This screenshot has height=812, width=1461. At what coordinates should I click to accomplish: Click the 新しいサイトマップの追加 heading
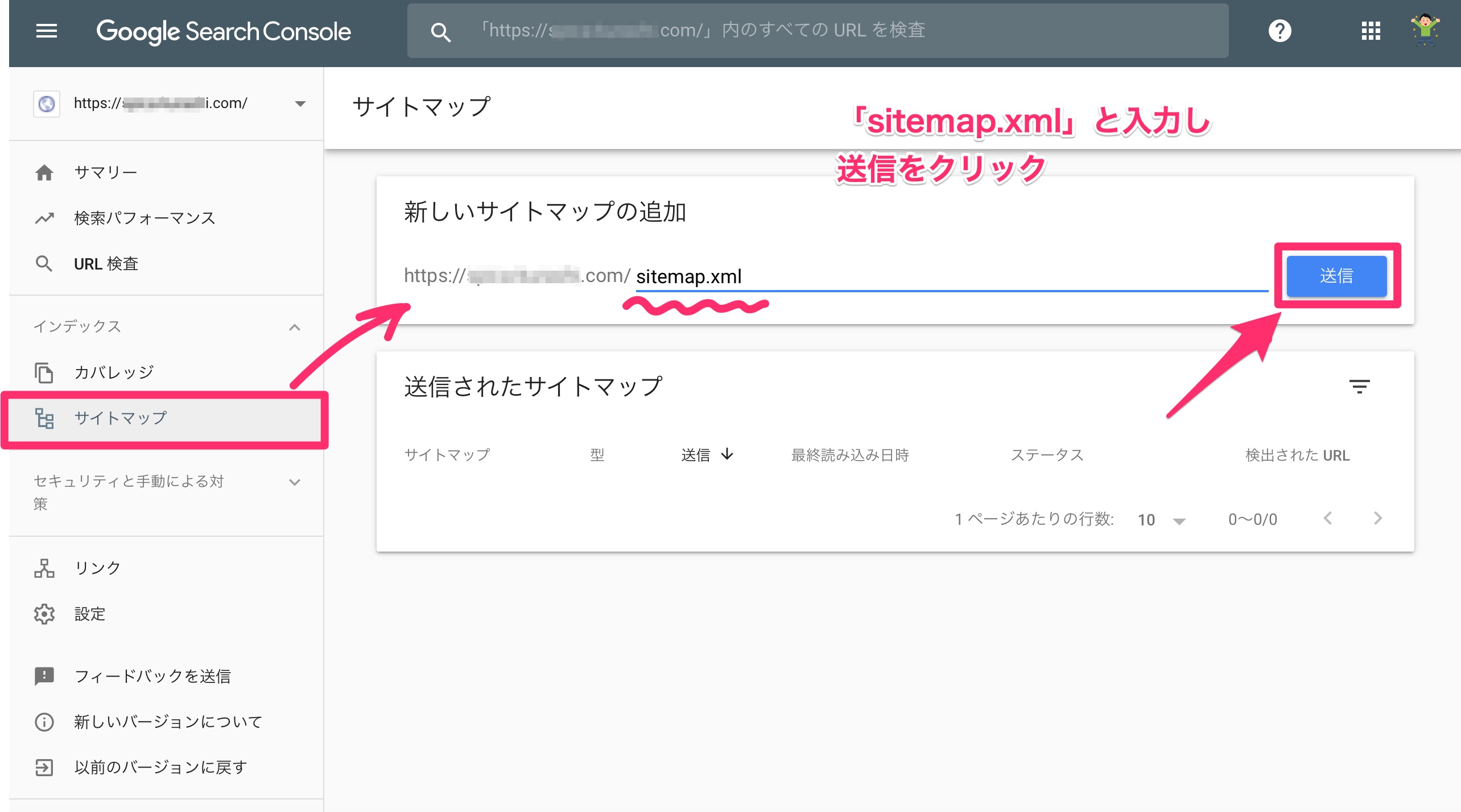[x=544, y=212]
